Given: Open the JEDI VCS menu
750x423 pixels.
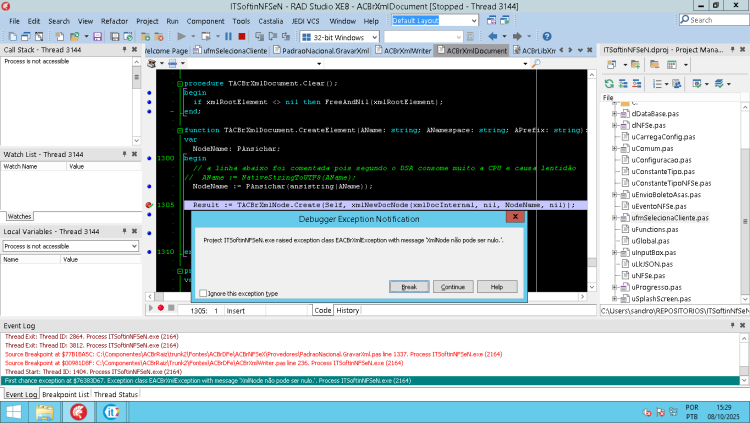Looking at the screenshot, I should pos(305,21).
